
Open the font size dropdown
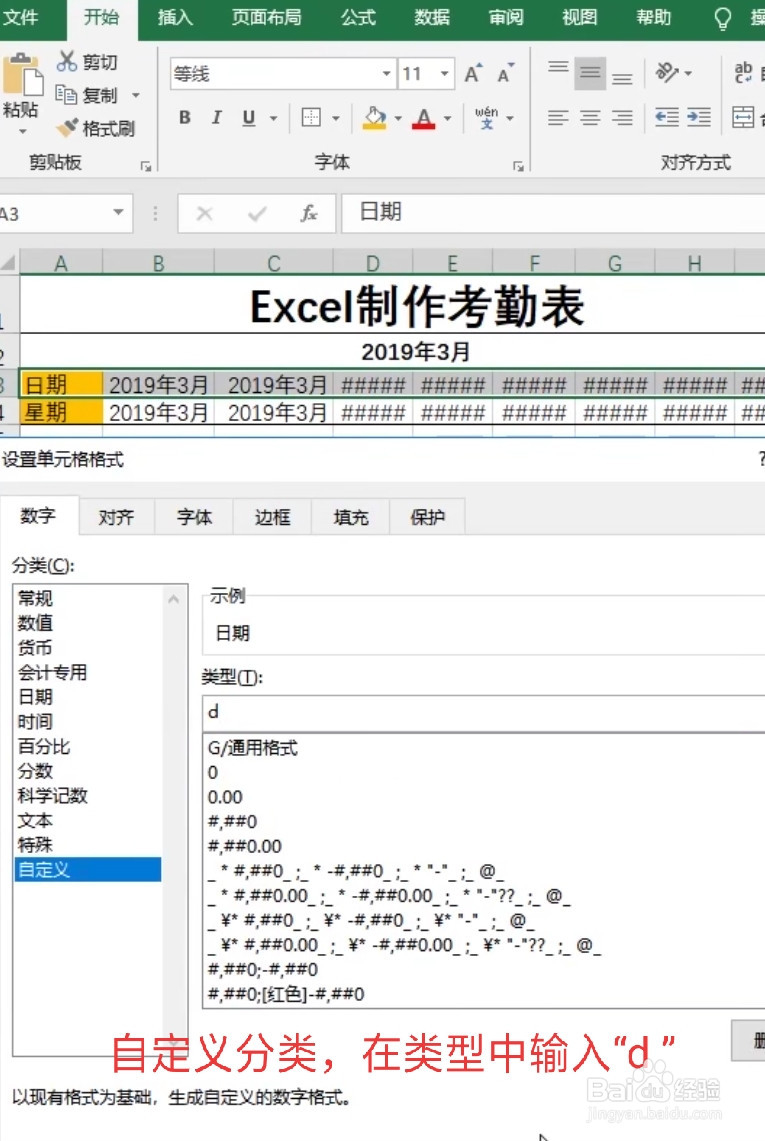[x=444, y=73]
